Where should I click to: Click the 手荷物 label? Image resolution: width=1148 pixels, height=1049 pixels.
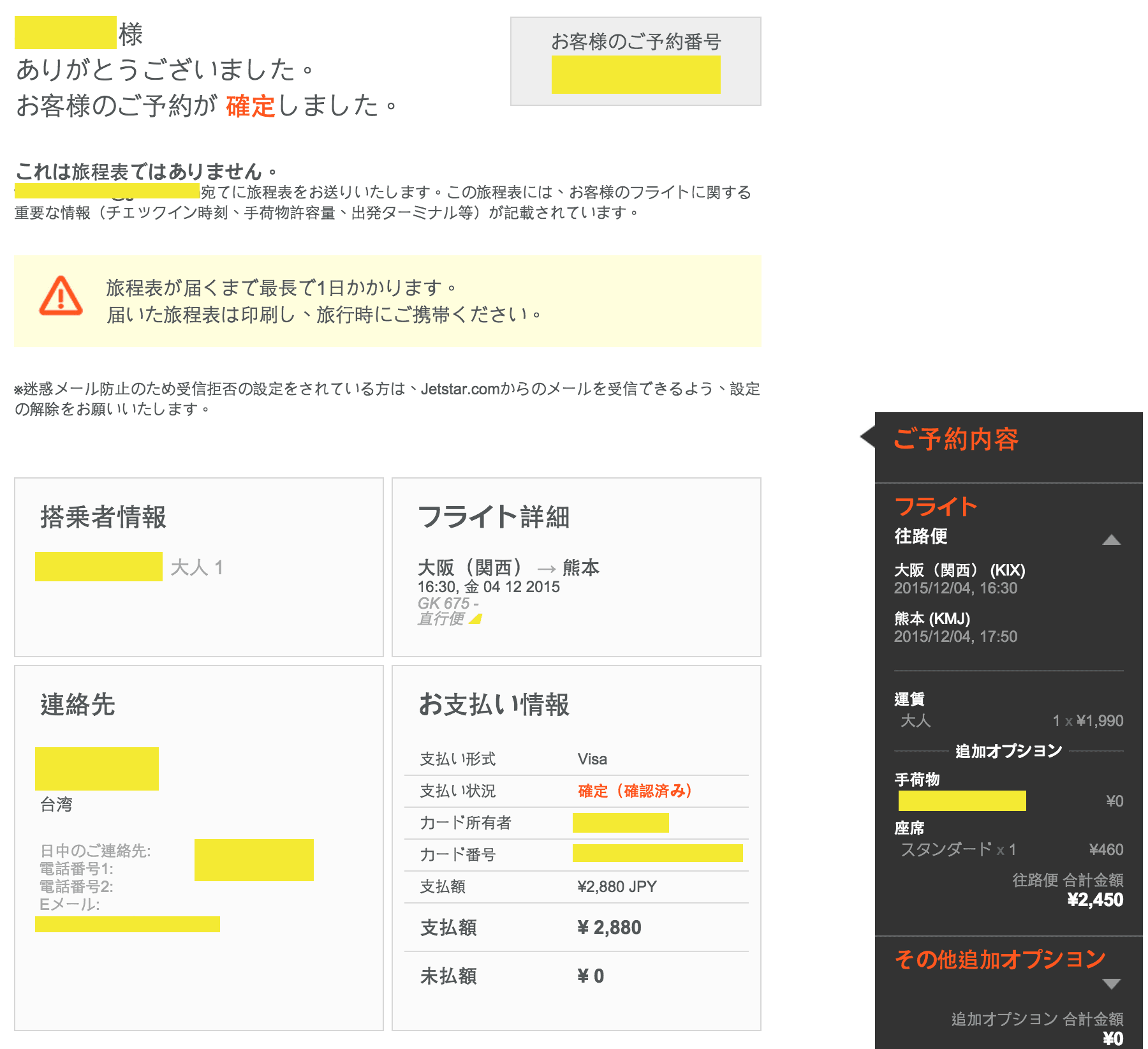click(x=917, y=779)
